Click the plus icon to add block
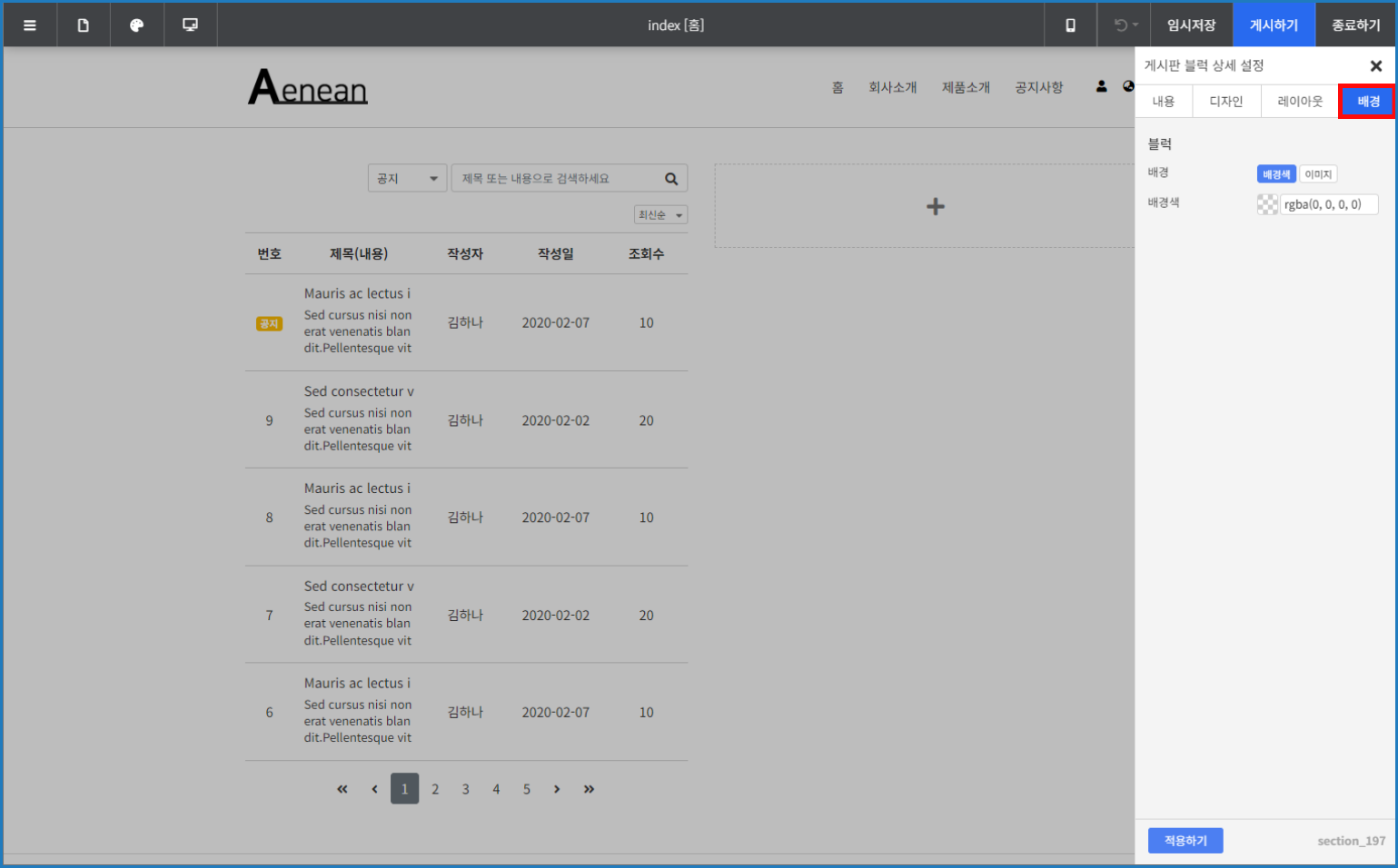The image size is (1398, 868). (935, 207)
